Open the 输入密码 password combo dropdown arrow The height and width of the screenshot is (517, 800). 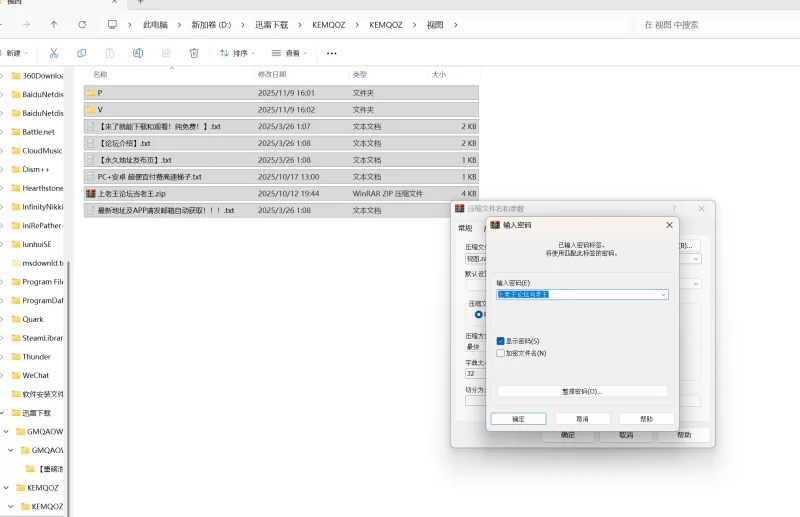663,294
